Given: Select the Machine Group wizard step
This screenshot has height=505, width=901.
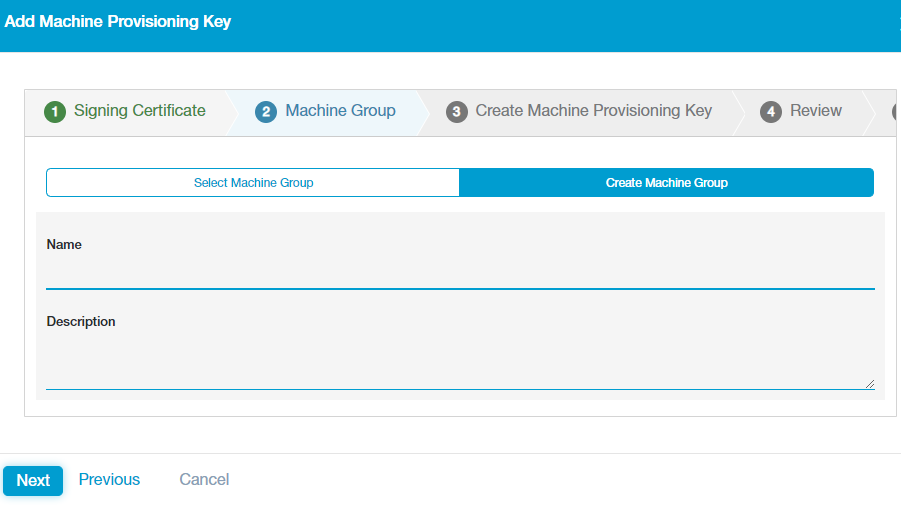Looking at the screenshot, I should tap(340, 111).
